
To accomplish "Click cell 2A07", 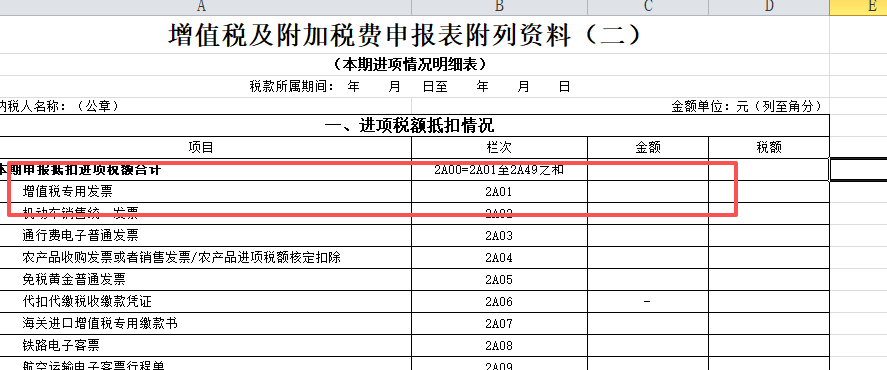I will [x=500, y=324].
